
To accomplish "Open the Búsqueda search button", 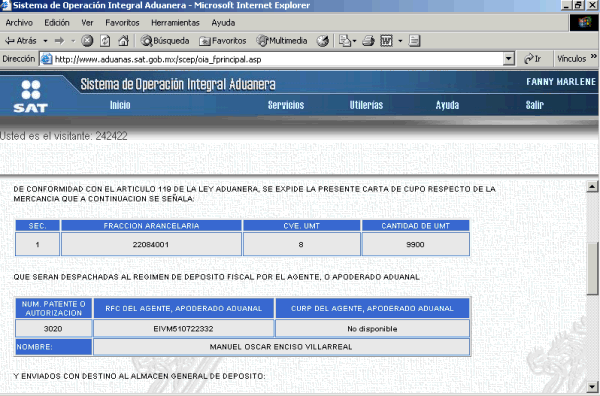I will click(165, 41).
